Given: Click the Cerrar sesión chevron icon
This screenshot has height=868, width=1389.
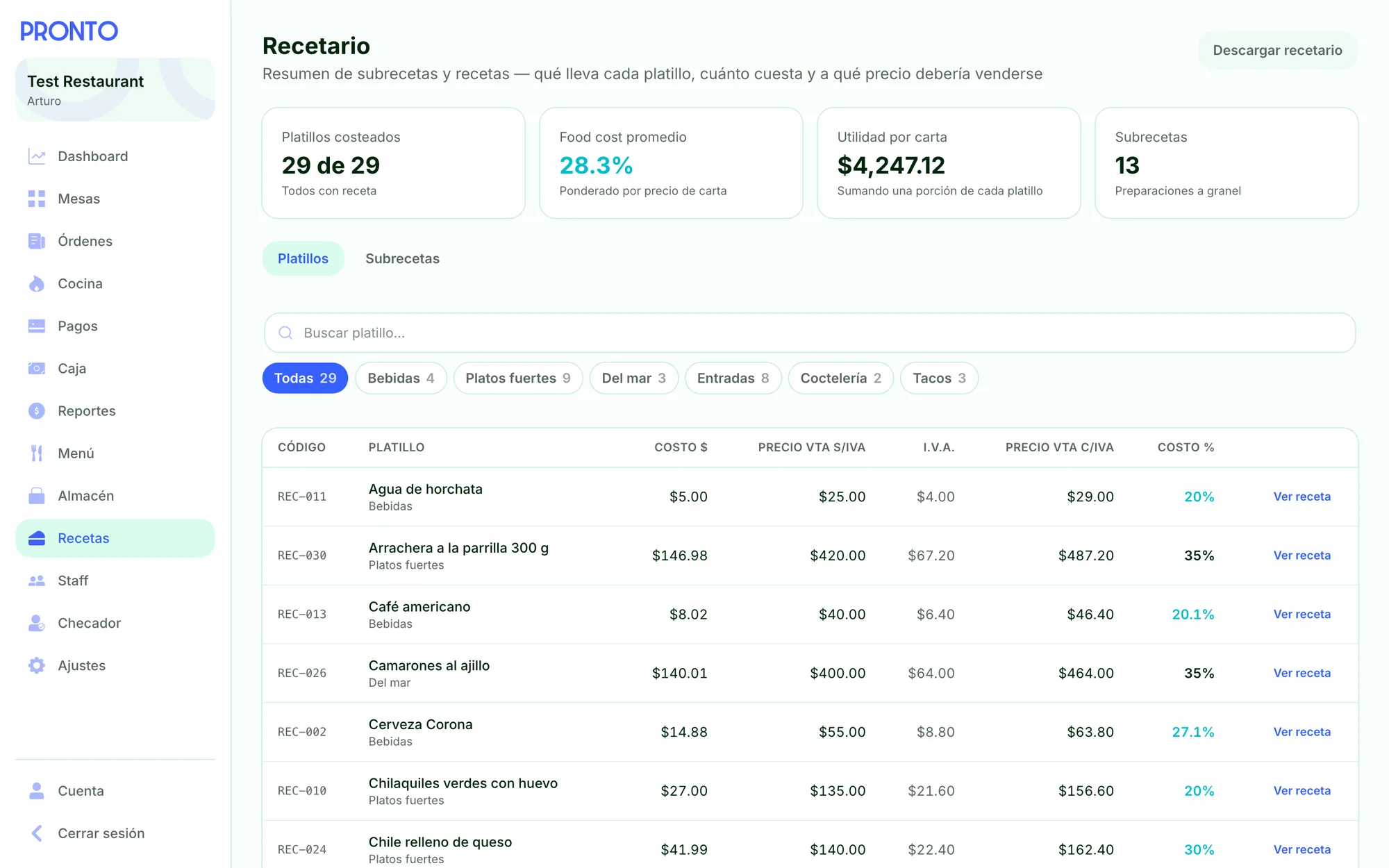Looking at the screenshot, I should pyautogui.click(x=37, y=833).
